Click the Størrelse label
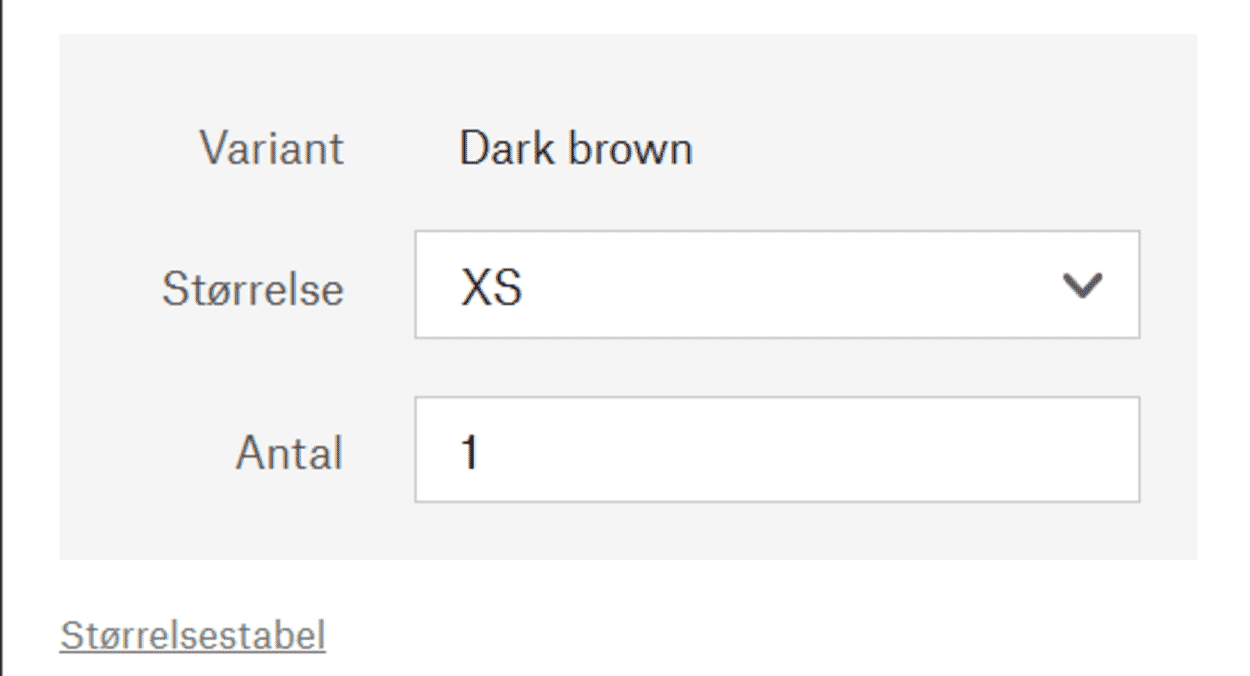 (x=252, y=289)
